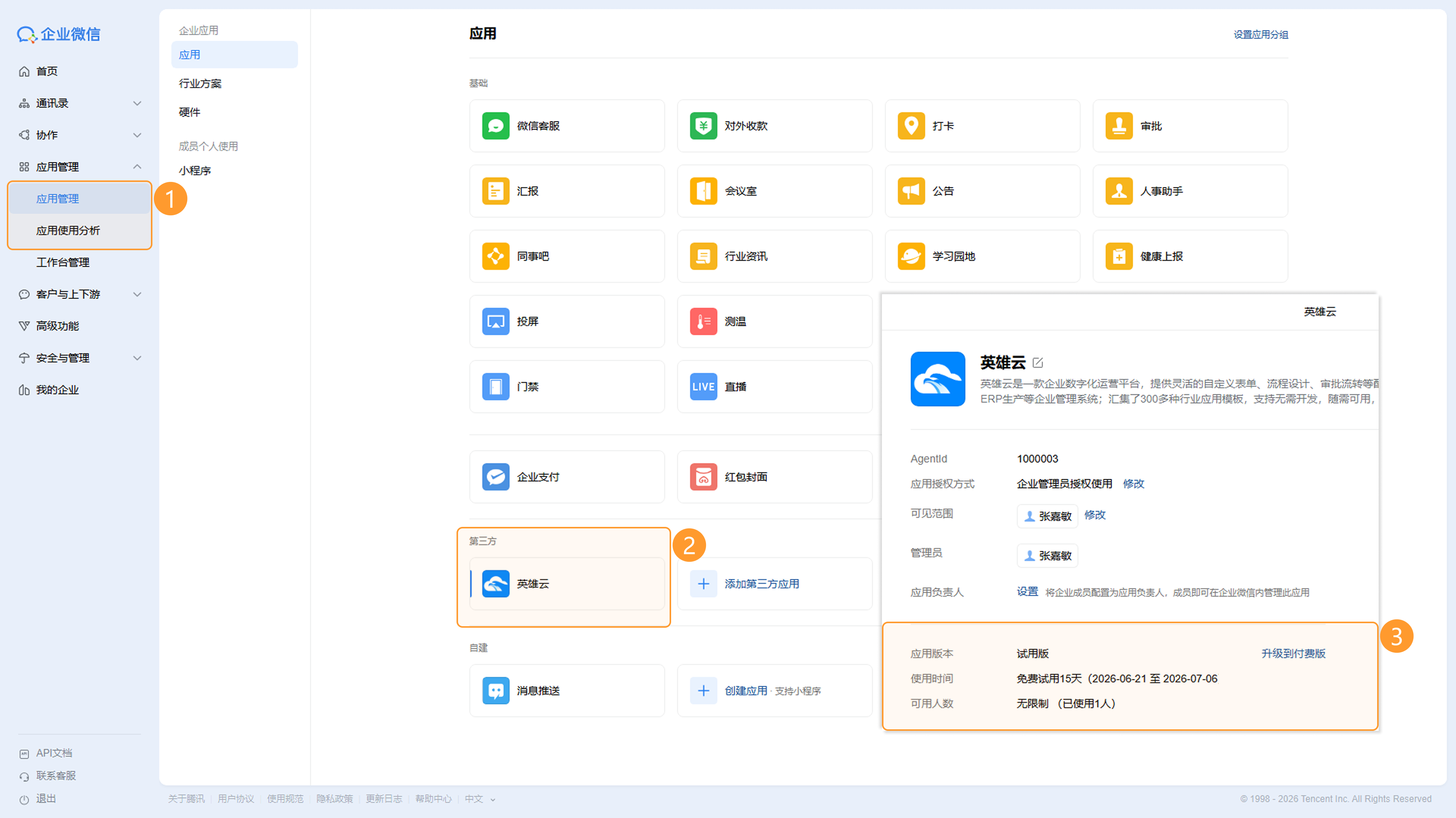
Task: Open the 学习园地 planet icon
Action: (x=910, y=256)
